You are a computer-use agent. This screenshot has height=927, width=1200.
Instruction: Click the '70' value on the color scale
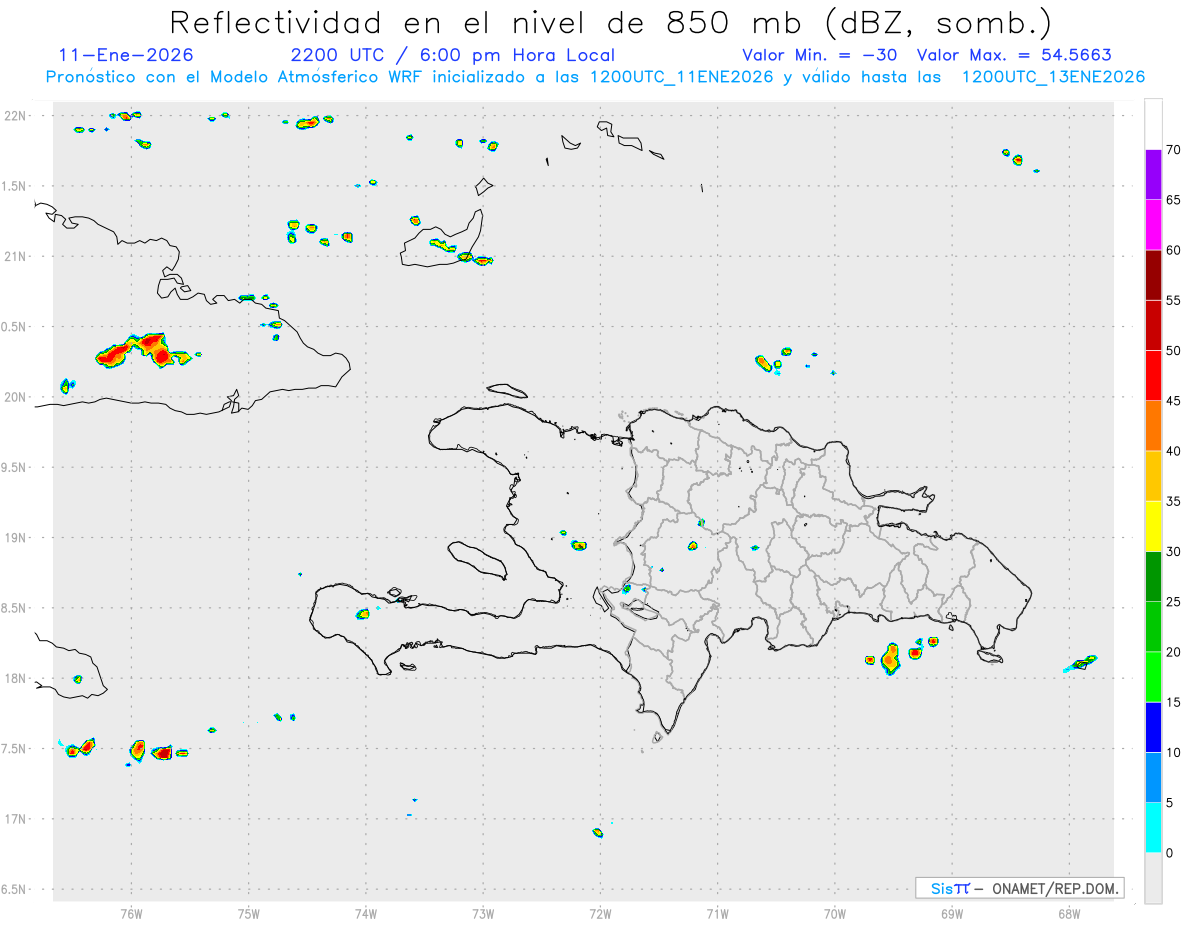pyautogui.click(x=1174, y=150)
